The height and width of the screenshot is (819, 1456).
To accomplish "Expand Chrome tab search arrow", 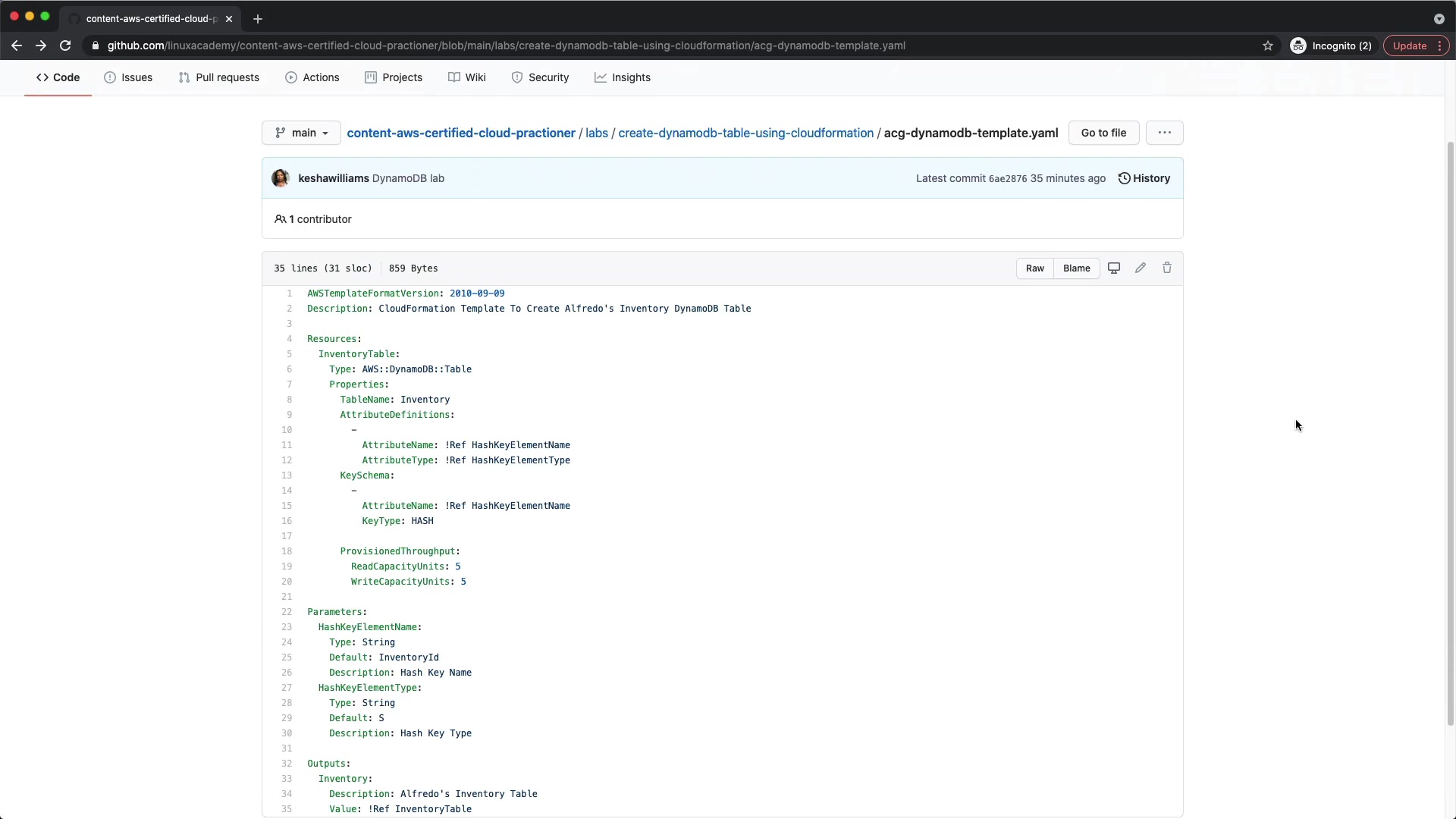I will pyautogui.click(x=1439, y=19).
